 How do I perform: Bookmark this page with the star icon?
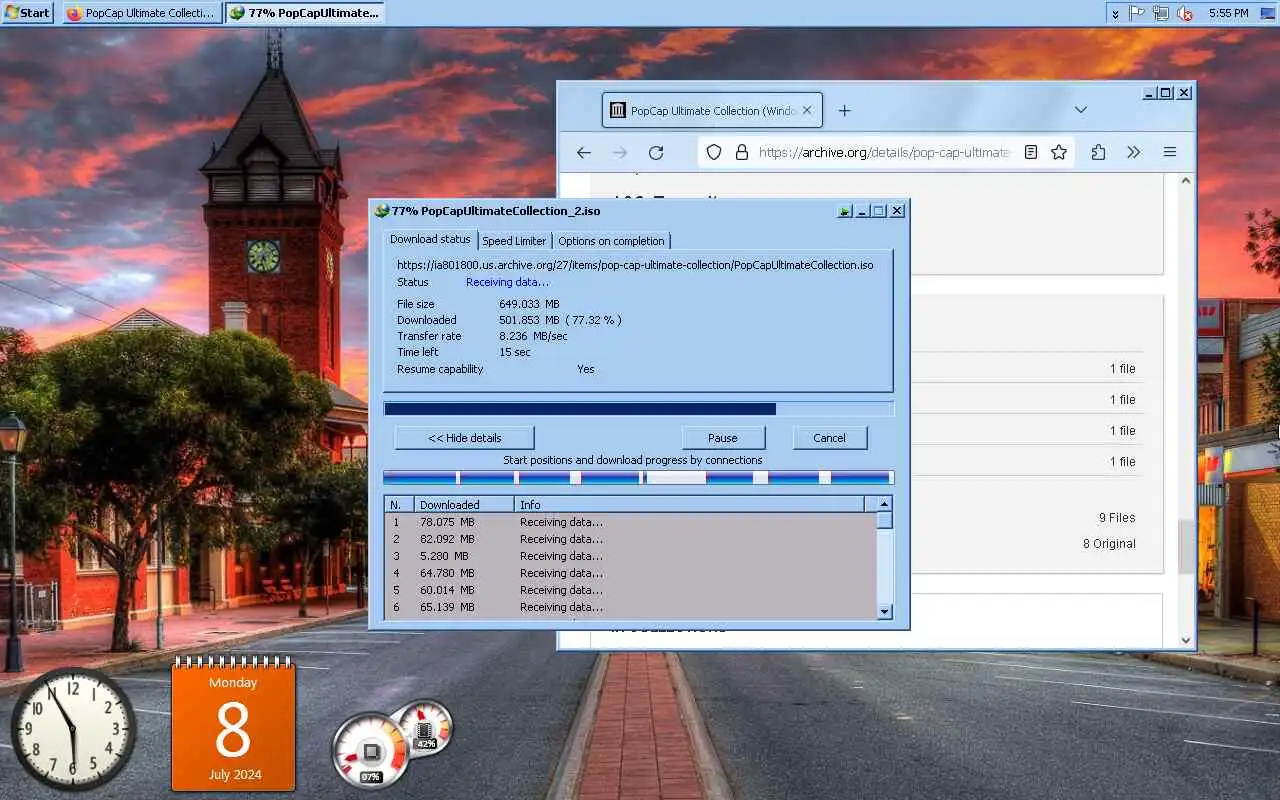coord(1059,152)
